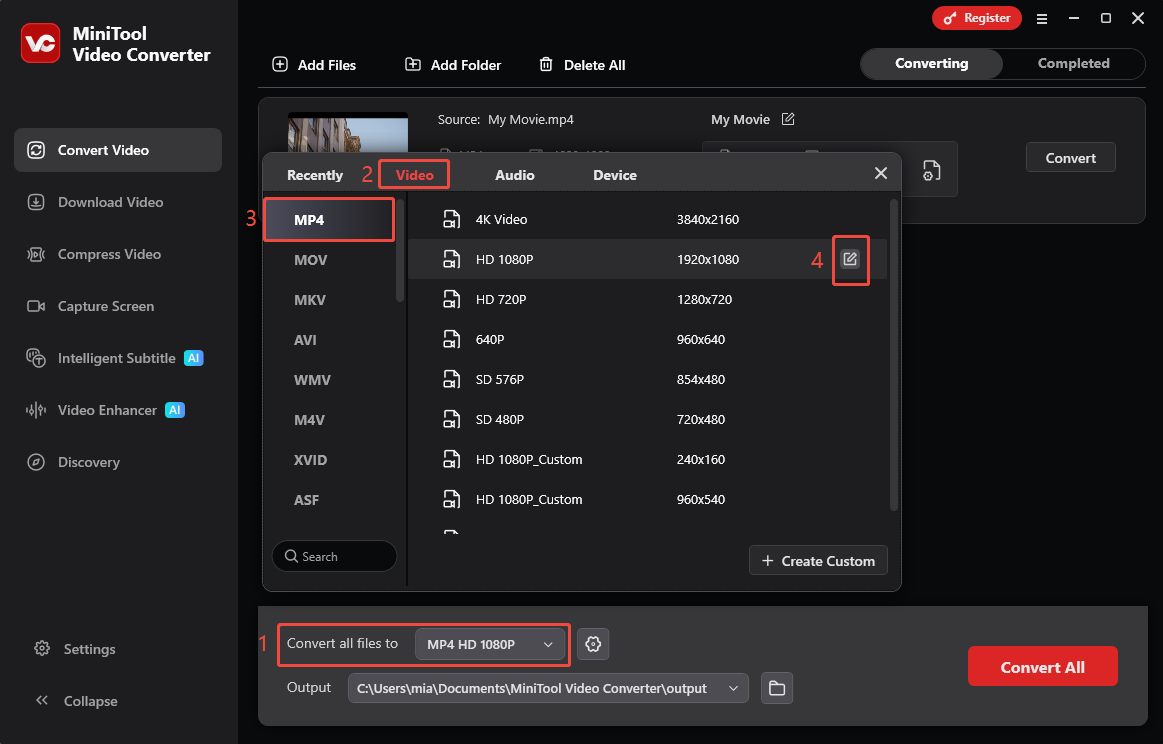Screen dimensions: 1163x744
Task: Switch to the Device tab
Action: pos(615,175)
